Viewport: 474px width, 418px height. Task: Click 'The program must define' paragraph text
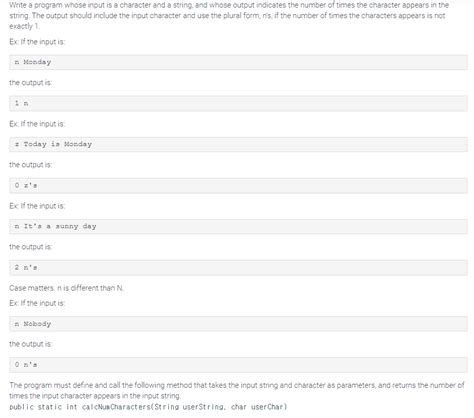click(237, 391)
